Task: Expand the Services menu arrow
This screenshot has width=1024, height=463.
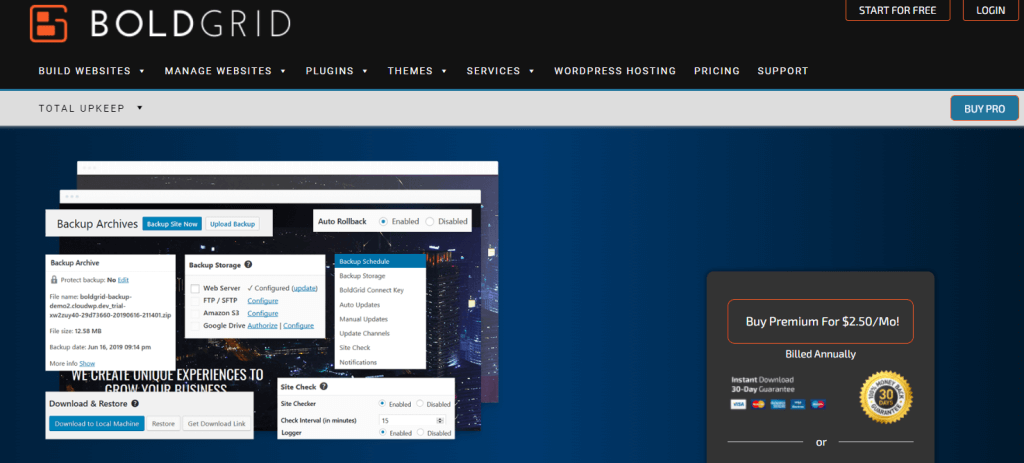Action: click(x=532, y=71)
